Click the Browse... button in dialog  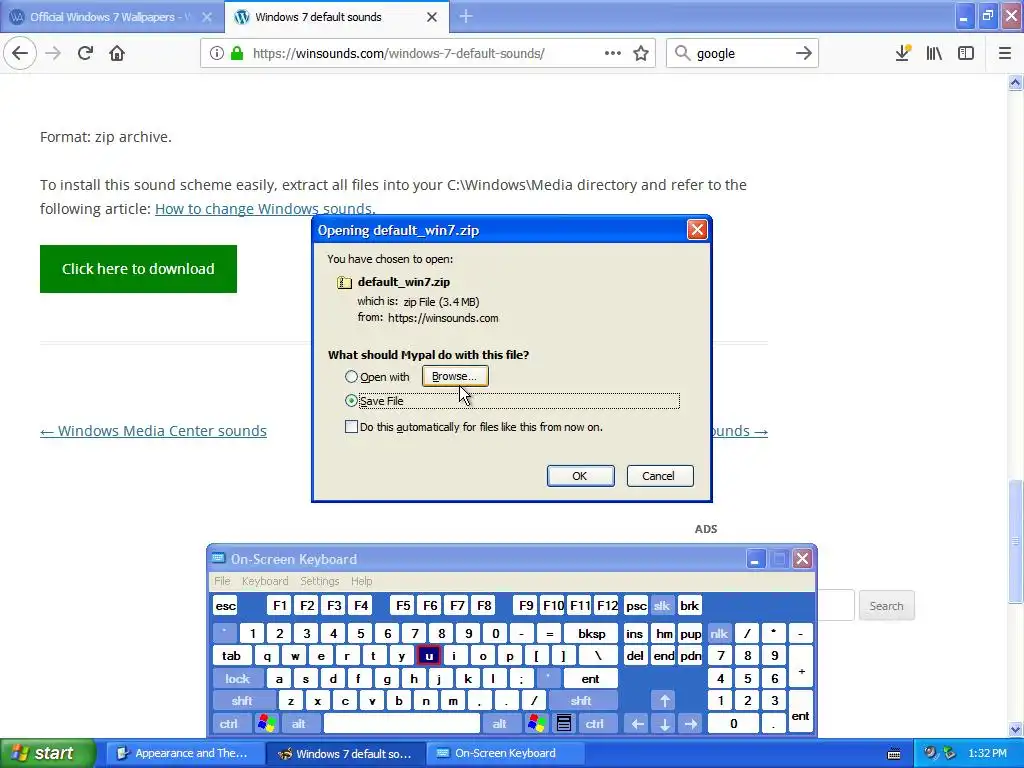(455, 376)
